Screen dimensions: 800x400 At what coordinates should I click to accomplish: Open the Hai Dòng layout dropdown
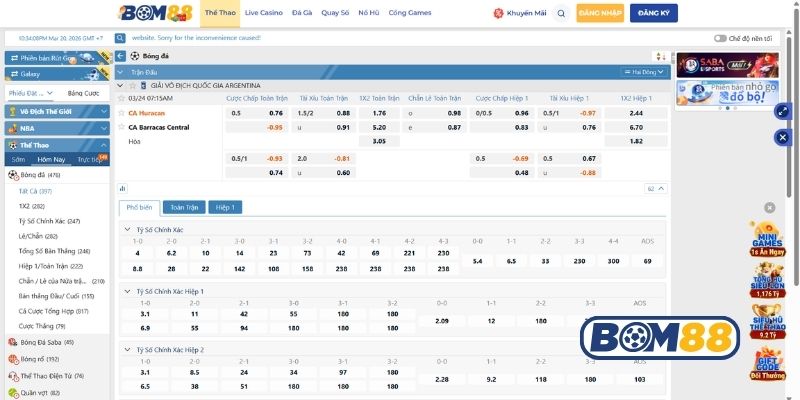(643, 72)
